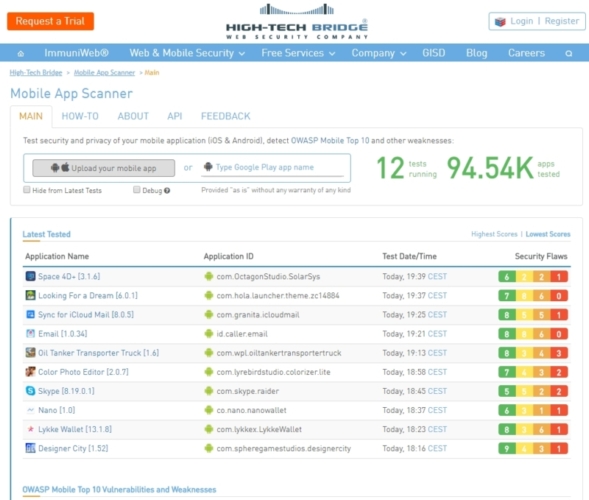
Task: Click Skype app icon
Action: click(30, 391)
